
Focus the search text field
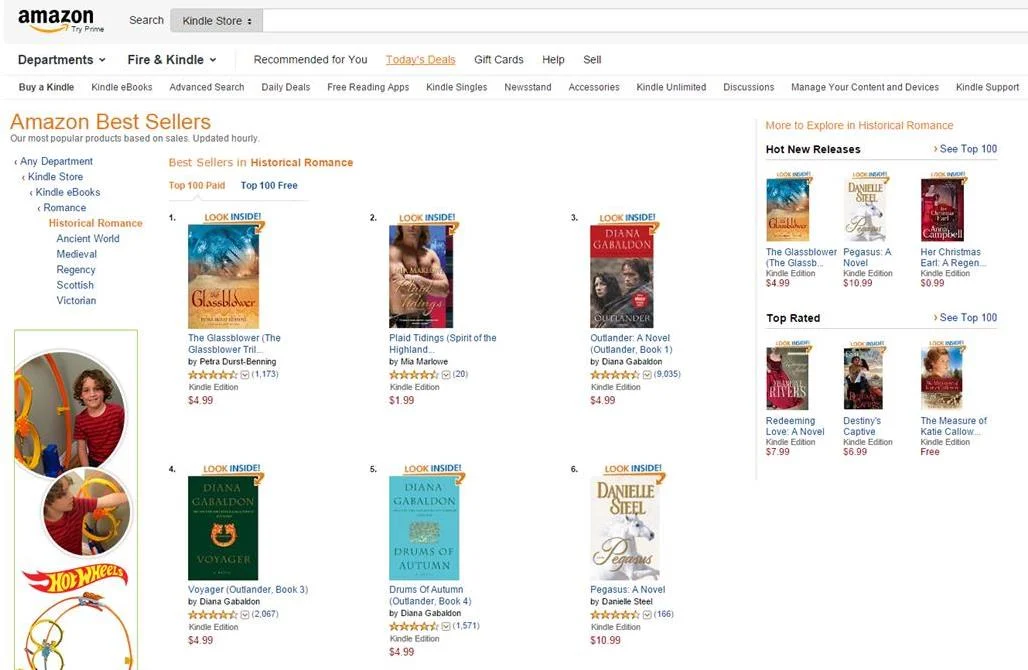pos(645,21)
